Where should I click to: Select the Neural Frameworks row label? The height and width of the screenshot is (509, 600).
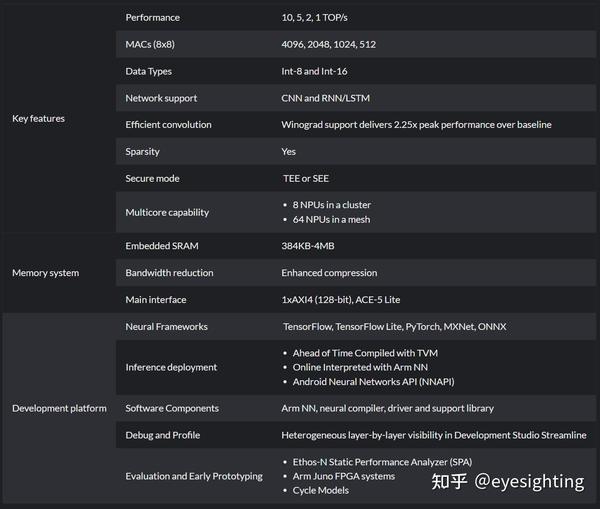tap(167, 327)
